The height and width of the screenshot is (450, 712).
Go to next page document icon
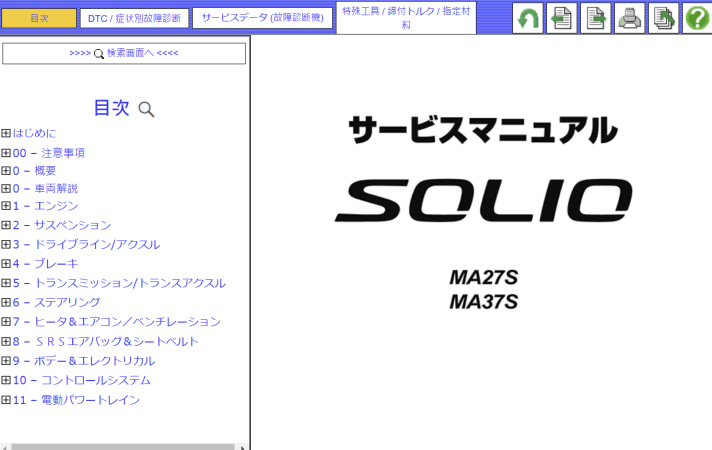click(x=595, y=18)
